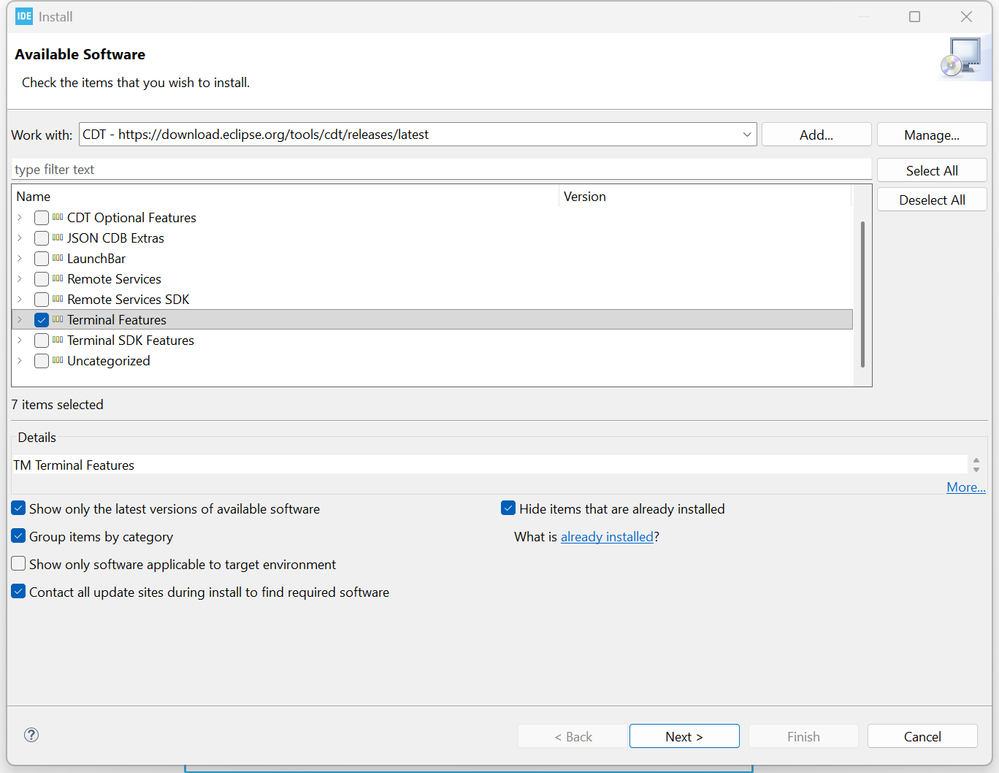Expand the Terminal SDK Features category
The height and width of the screenshot is (773, 999).
tap(19, 341)
